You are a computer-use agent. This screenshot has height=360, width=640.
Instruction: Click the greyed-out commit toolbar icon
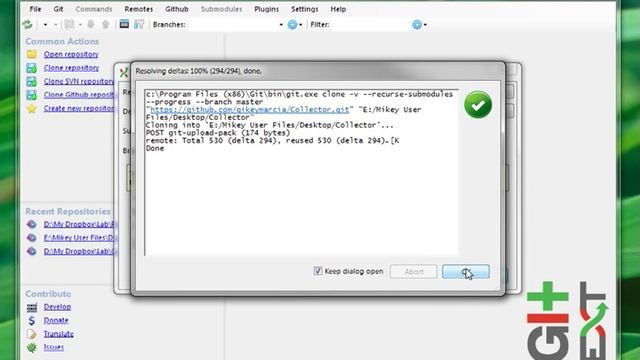tap(69, 24)
